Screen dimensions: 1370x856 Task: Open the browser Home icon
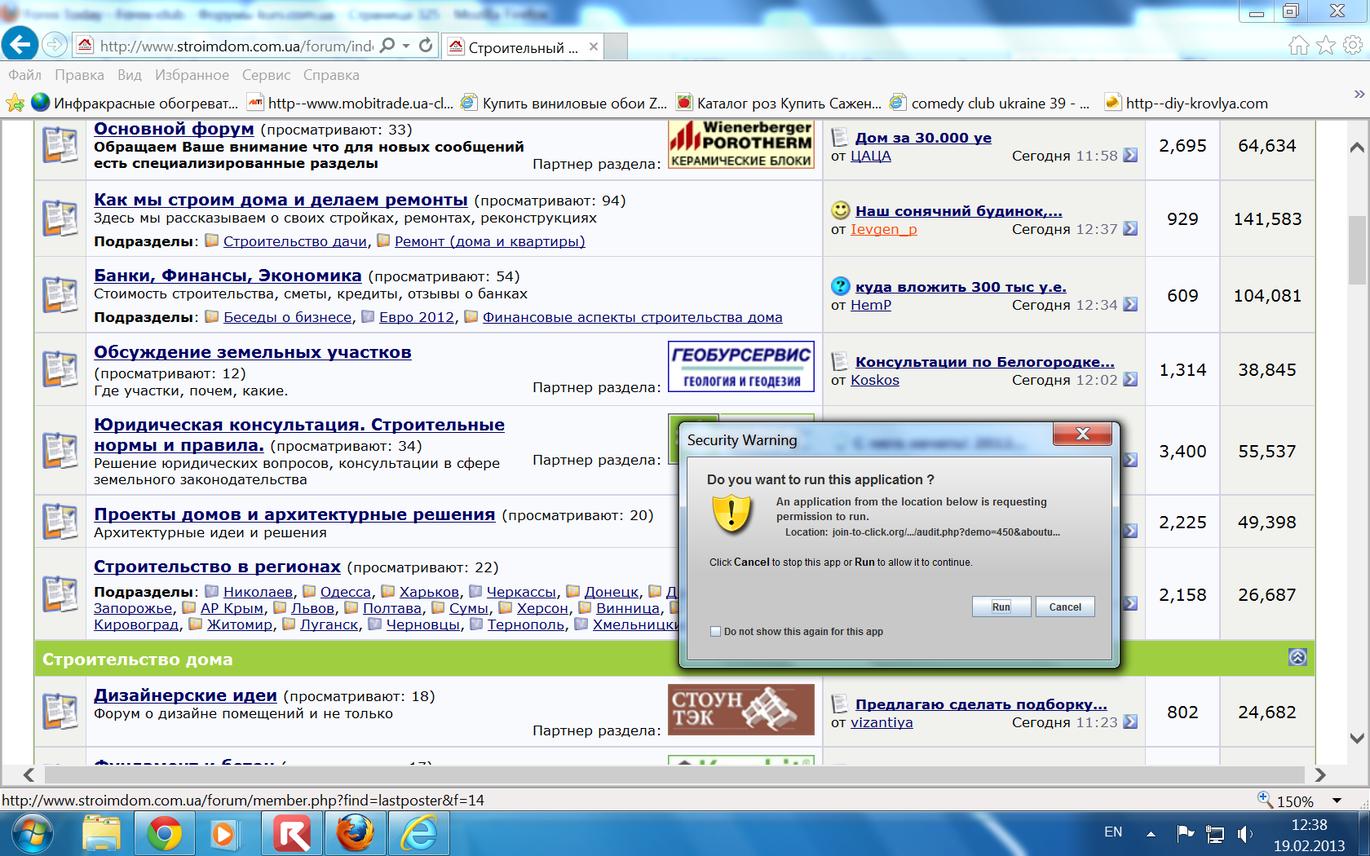(1299, 45)
